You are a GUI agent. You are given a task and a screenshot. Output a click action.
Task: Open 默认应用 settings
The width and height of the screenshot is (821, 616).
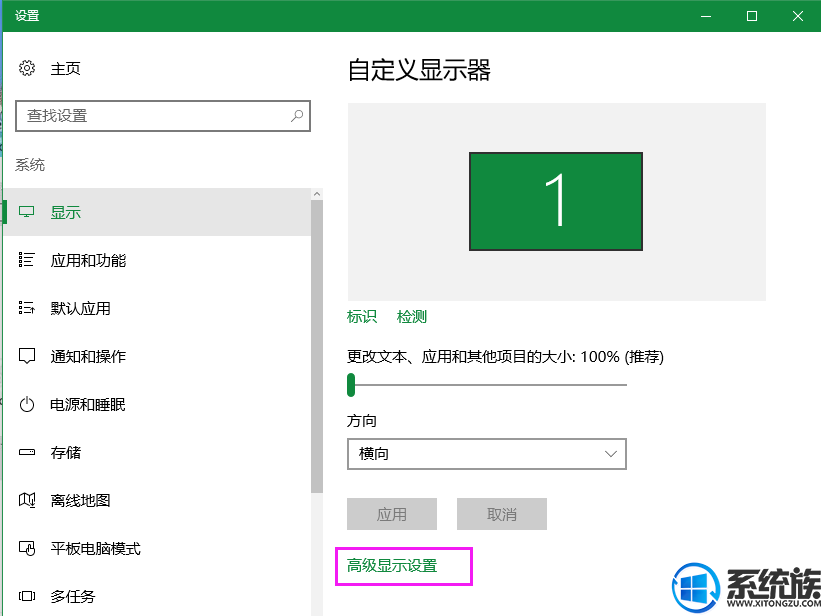[157, 309]
